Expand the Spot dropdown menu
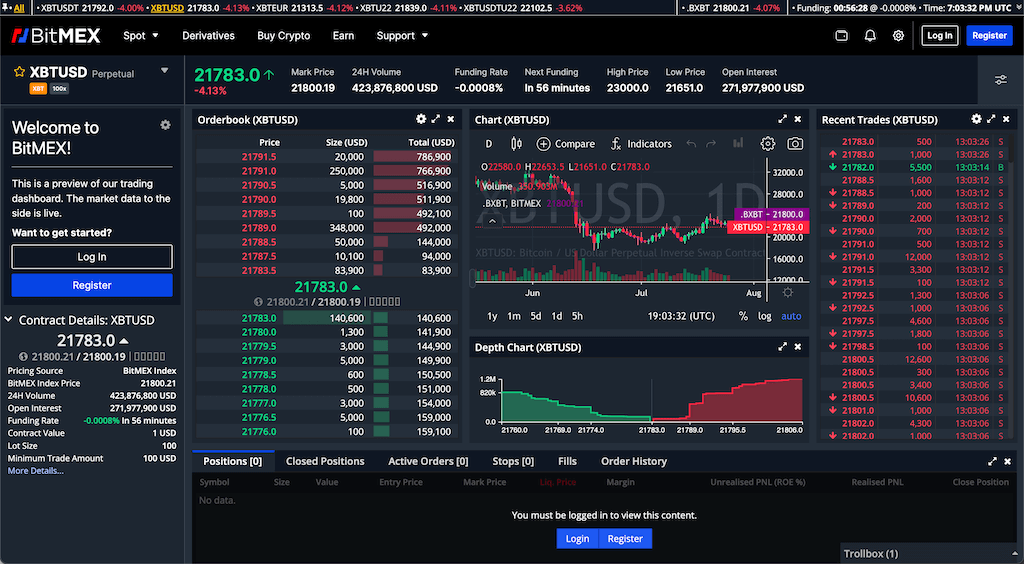 (139, 36)
